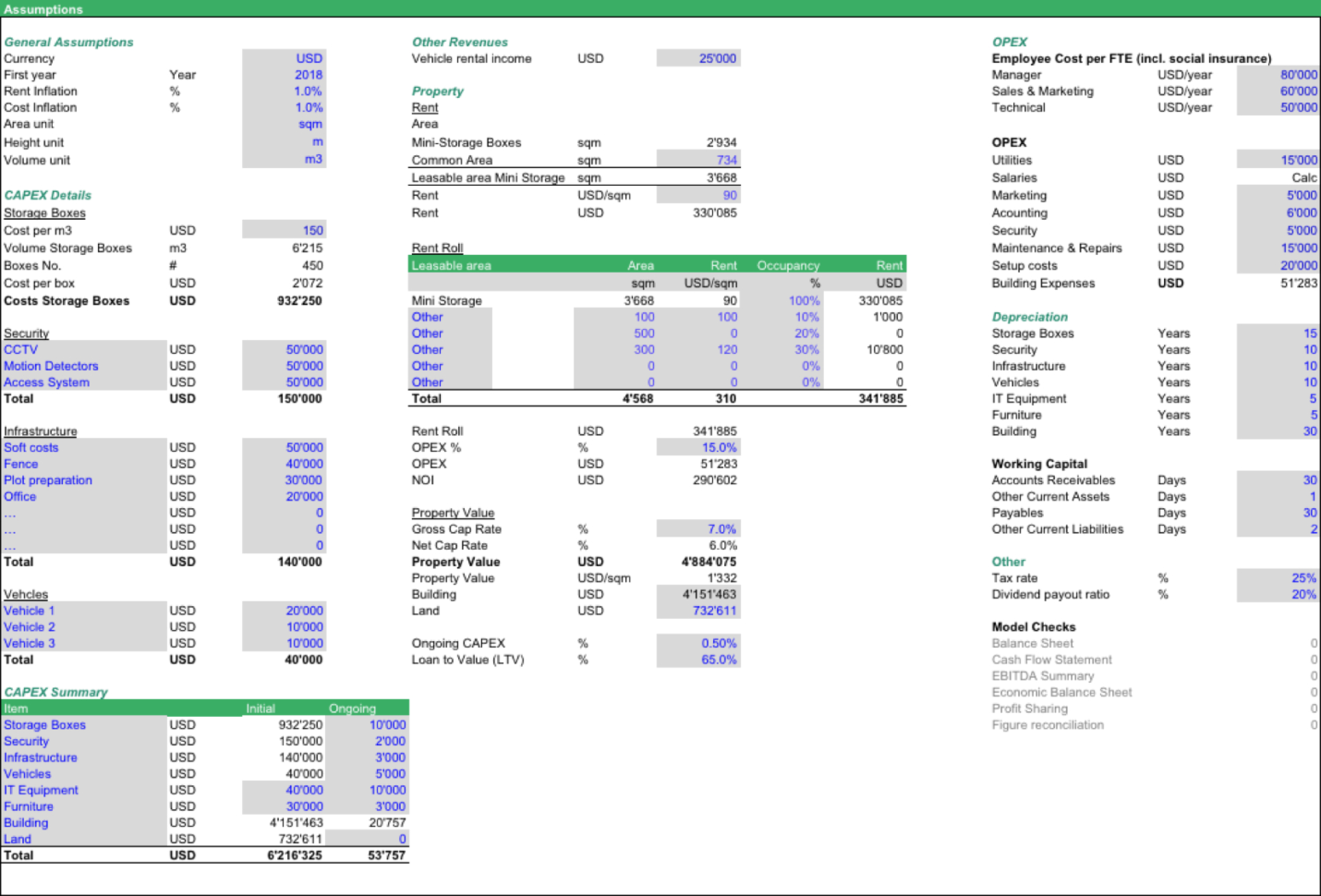Screen dimensions: 1321x896
Task: Open the Storage Boxes link in CAPEX Summary
Action: click(x=44, y=724)
